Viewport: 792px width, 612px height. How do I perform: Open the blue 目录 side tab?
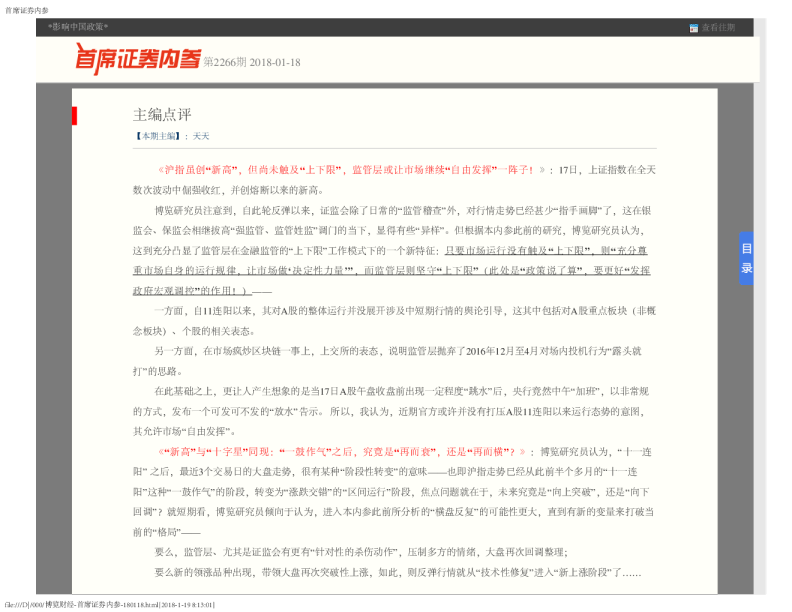(x=747, y=258)
